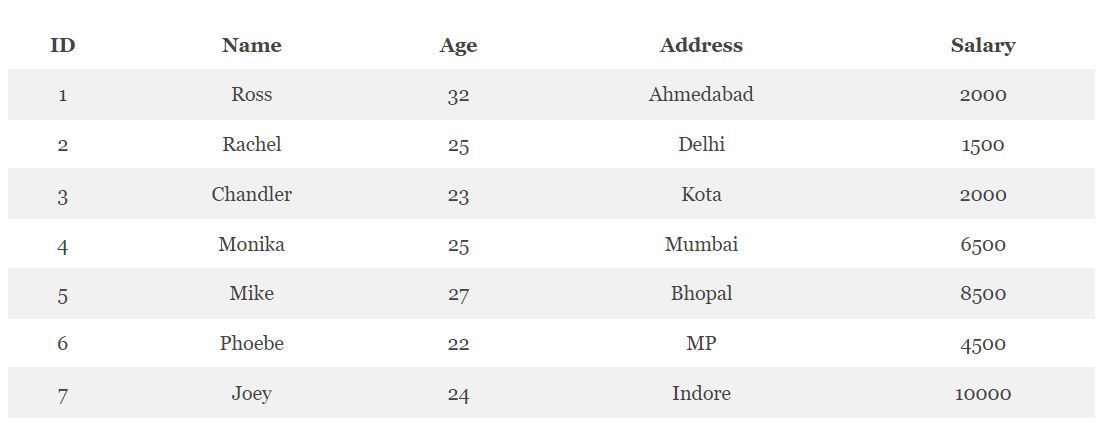Viewport: 1105px width, 429px height.
Task: Select the Bhopal address cell
Action: (x=701, y=294)
